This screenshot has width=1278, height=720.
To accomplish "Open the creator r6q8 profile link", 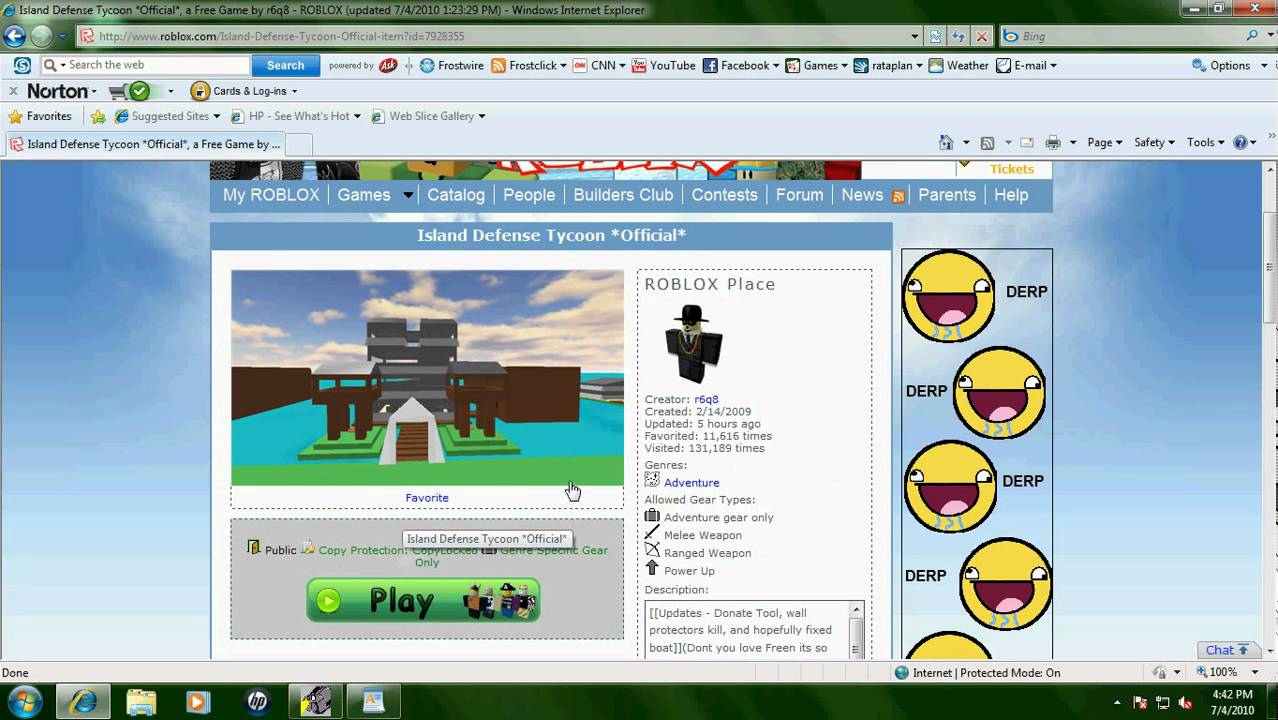I will [706, 399].
